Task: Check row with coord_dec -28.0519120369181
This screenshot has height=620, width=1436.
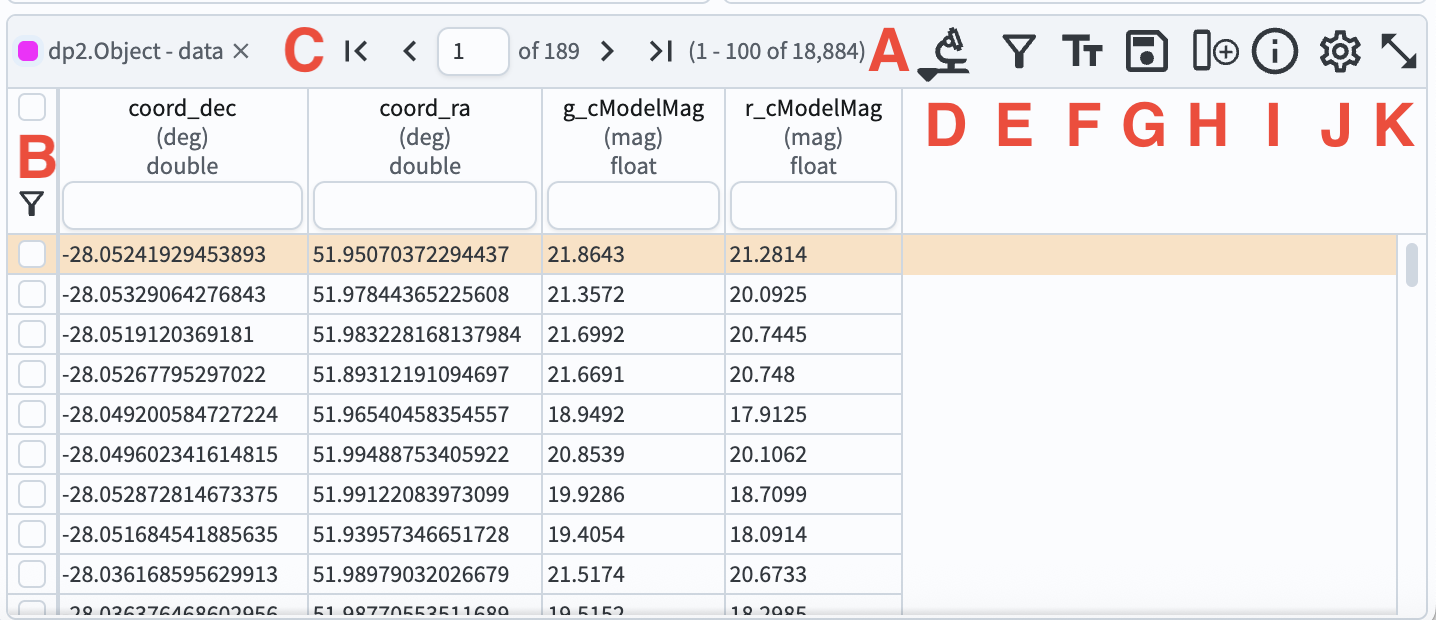Action: [x=32, y=334]
